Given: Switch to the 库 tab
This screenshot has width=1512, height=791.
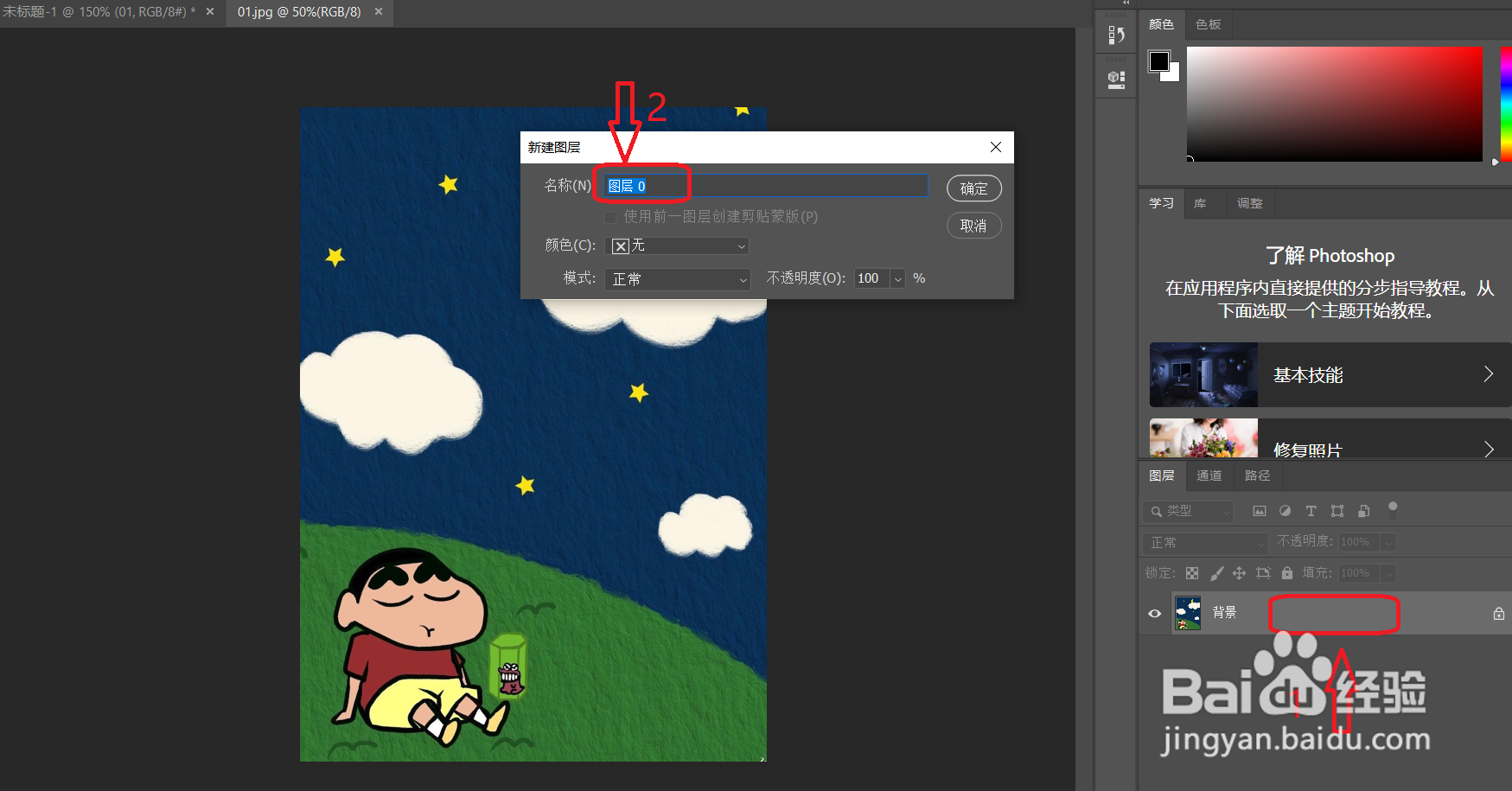Looking at the screenshot, I should pos(1200,203).
